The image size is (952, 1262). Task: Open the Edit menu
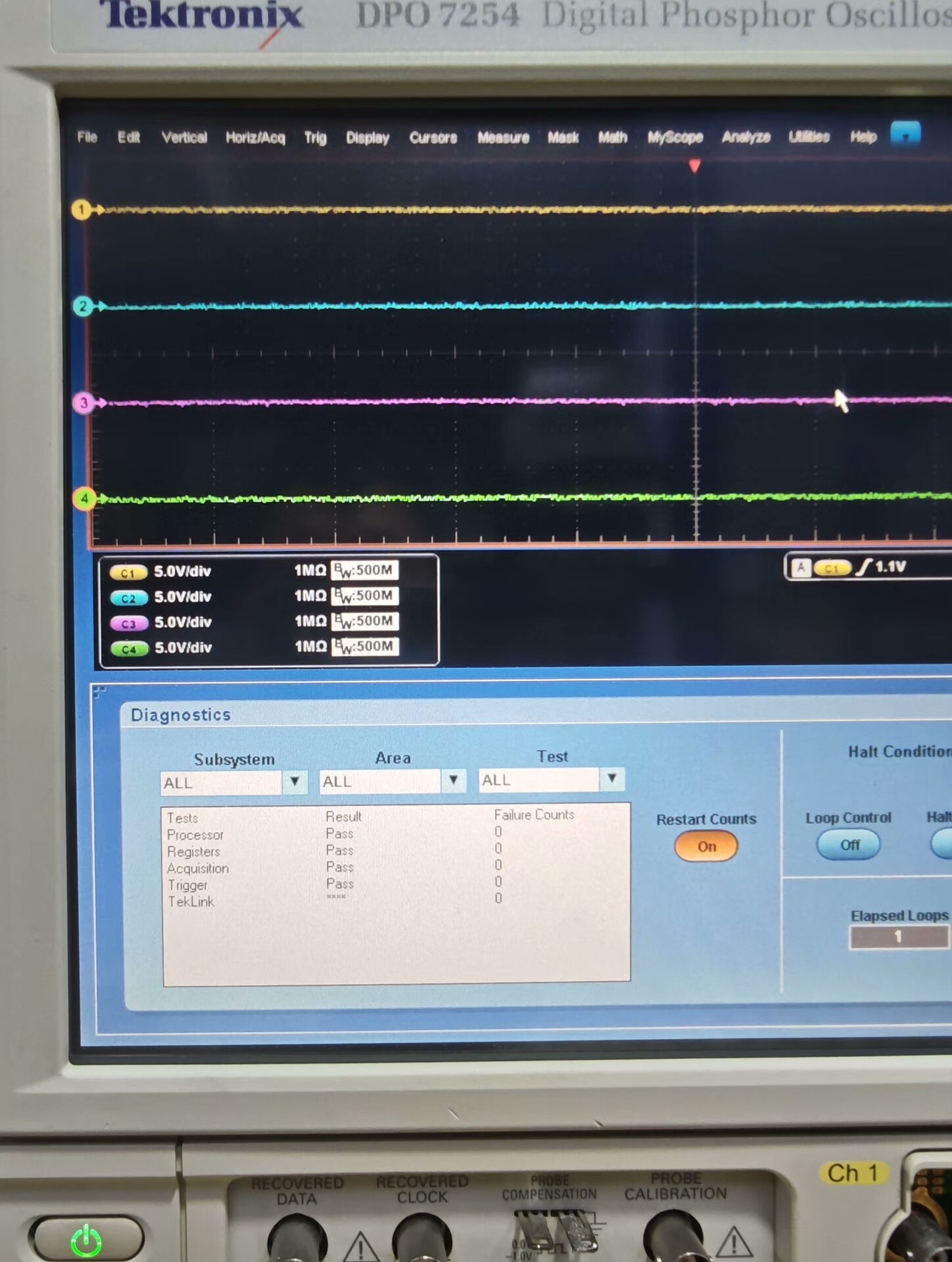(129, 137)
